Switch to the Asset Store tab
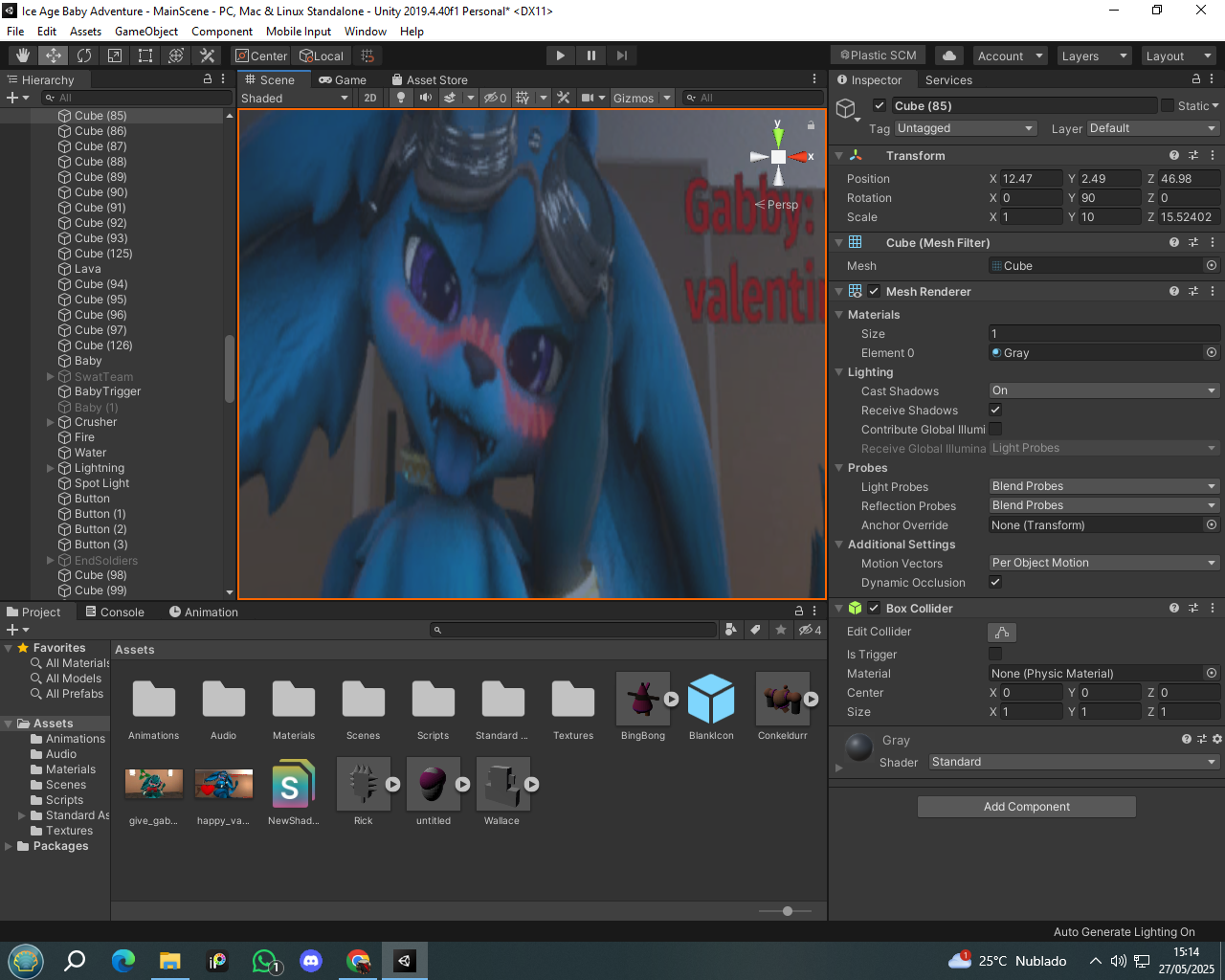 click(x=430, y=80)
